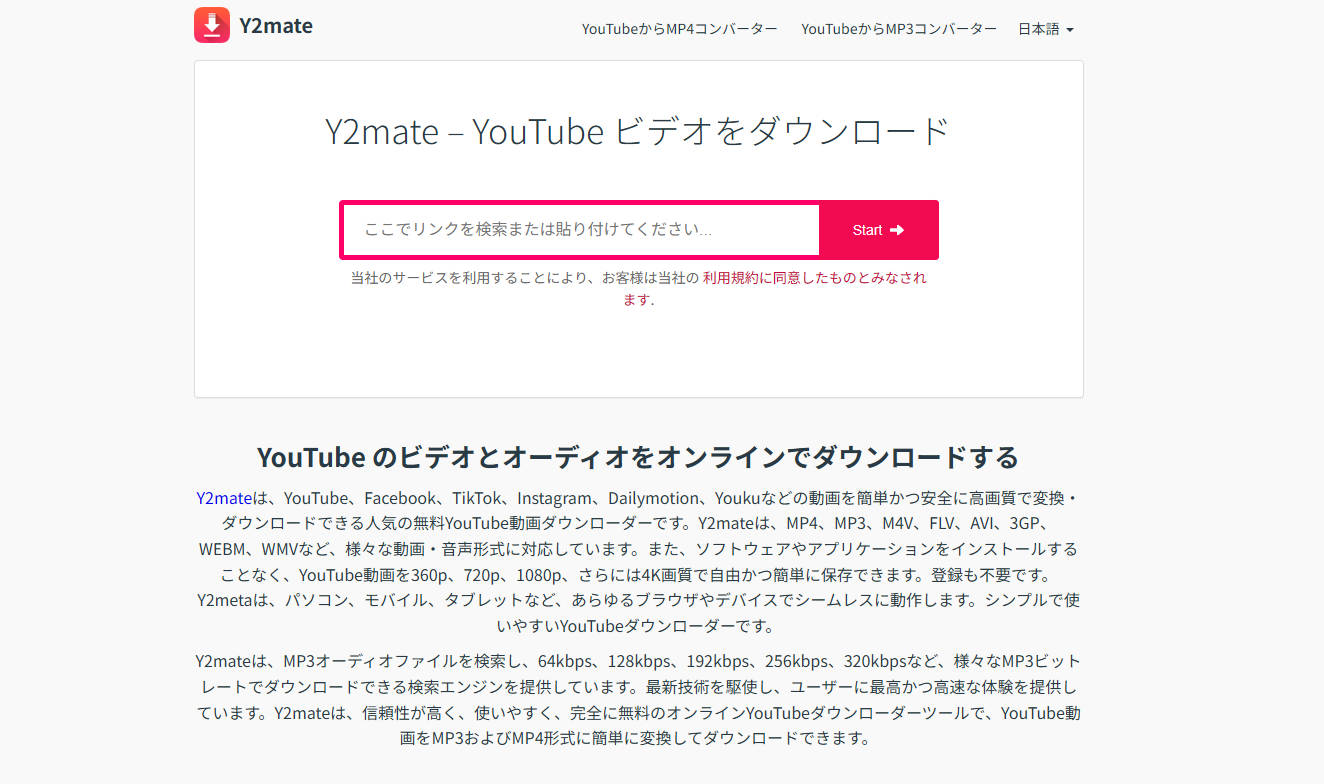
Task: Click the Y2mate download arrow logo icon
Action: point(212,25)
